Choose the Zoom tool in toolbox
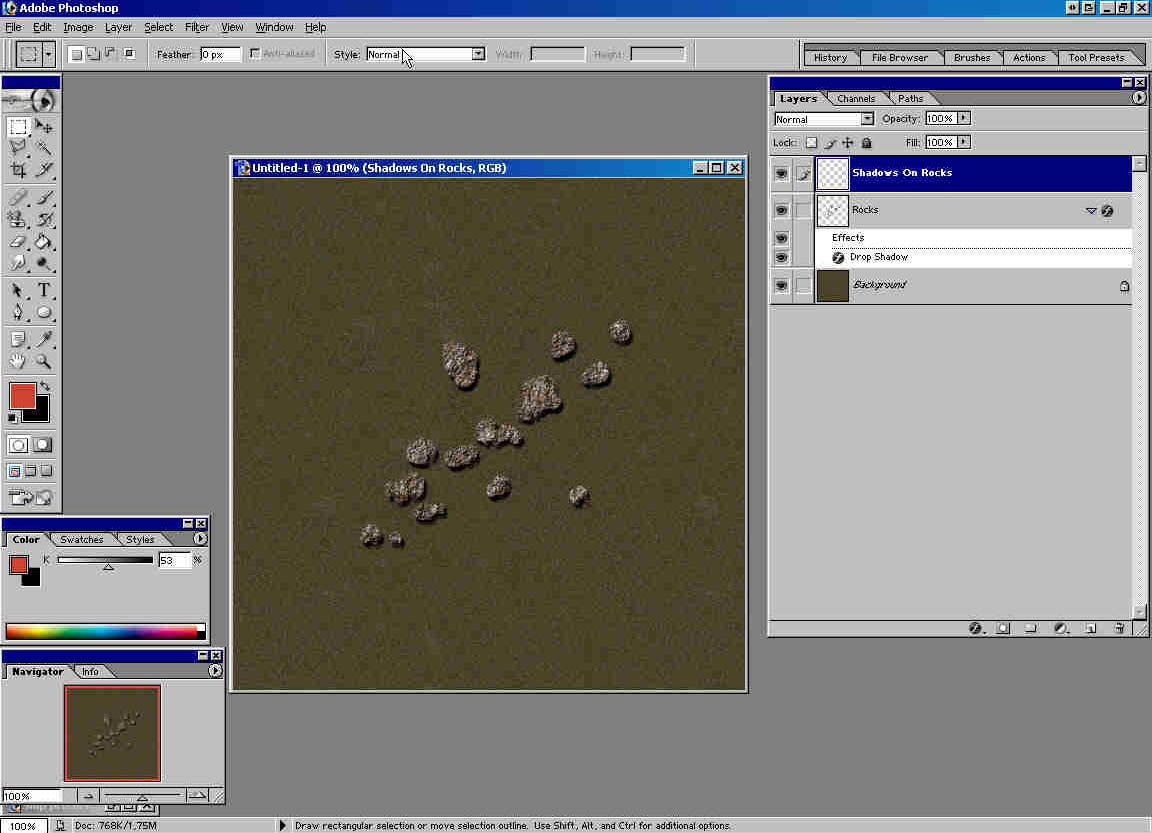This screenshot has width=1152, height=833. (45, 362)
